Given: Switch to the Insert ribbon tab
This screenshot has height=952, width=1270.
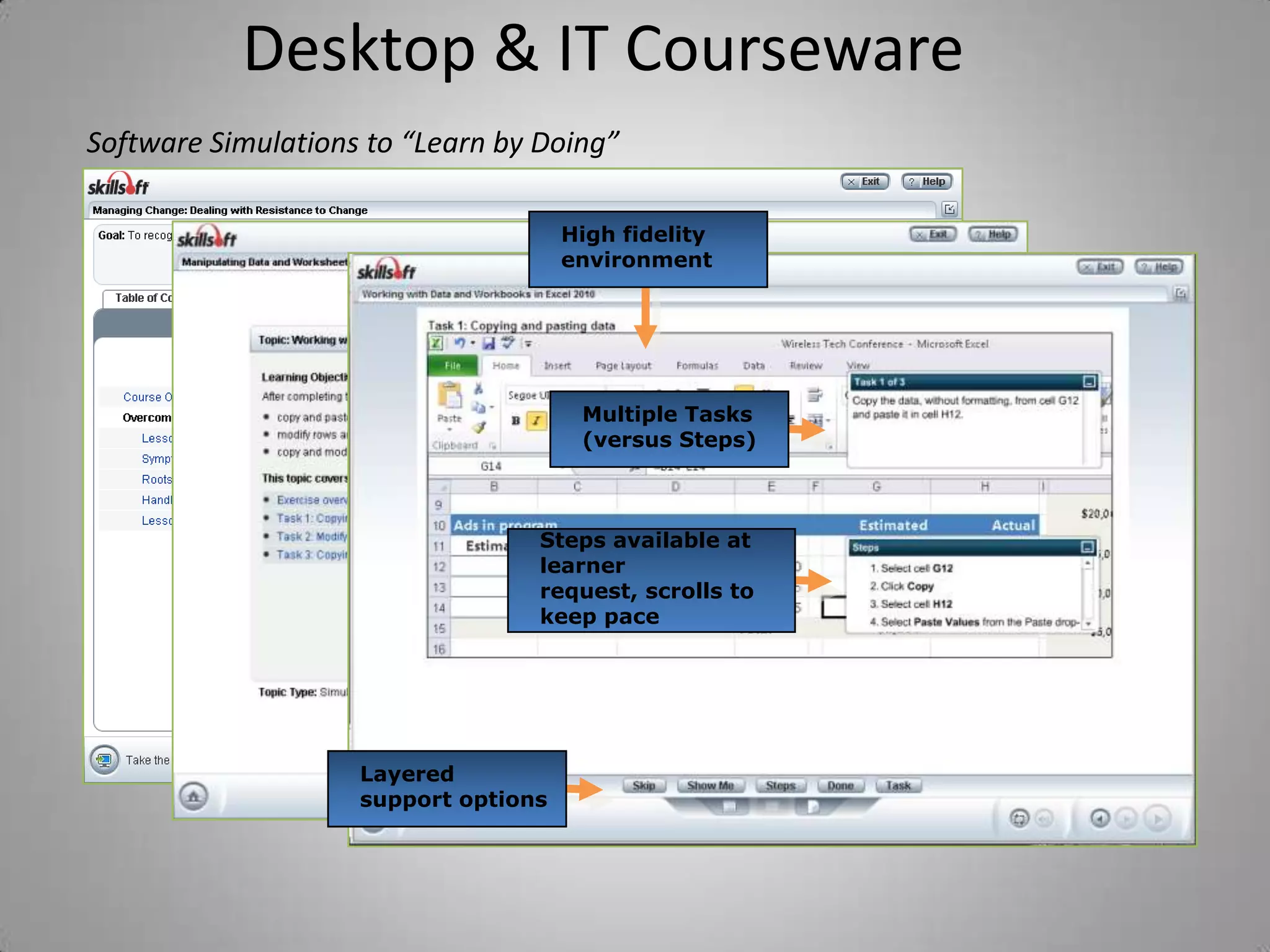Looking at the screenshot, I should coord(557,366).
